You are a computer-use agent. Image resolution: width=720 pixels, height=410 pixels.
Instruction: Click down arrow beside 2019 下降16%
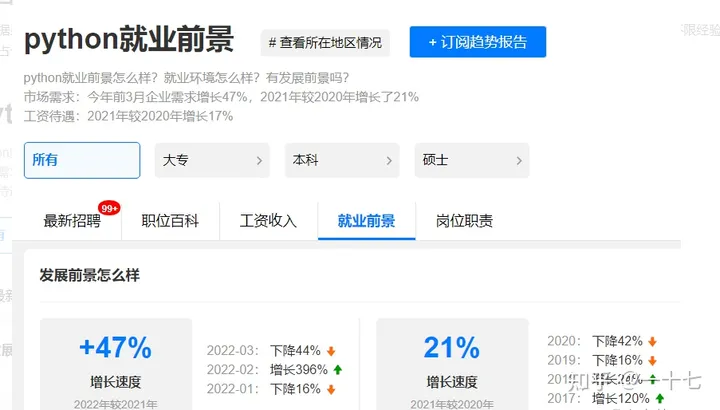(x=652, y=361)
